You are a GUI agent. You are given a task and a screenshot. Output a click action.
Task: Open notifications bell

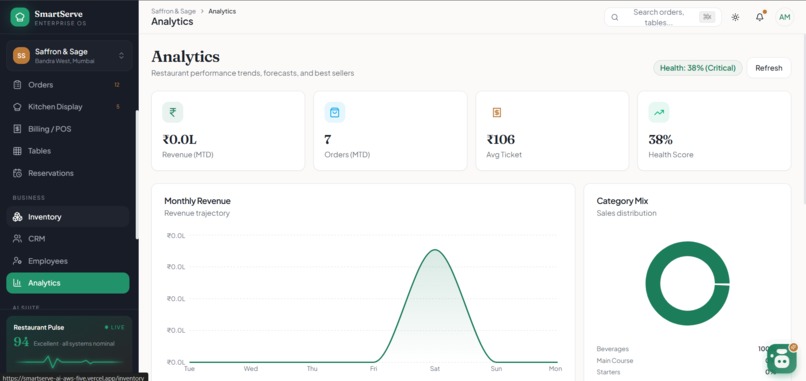(760, 17)
